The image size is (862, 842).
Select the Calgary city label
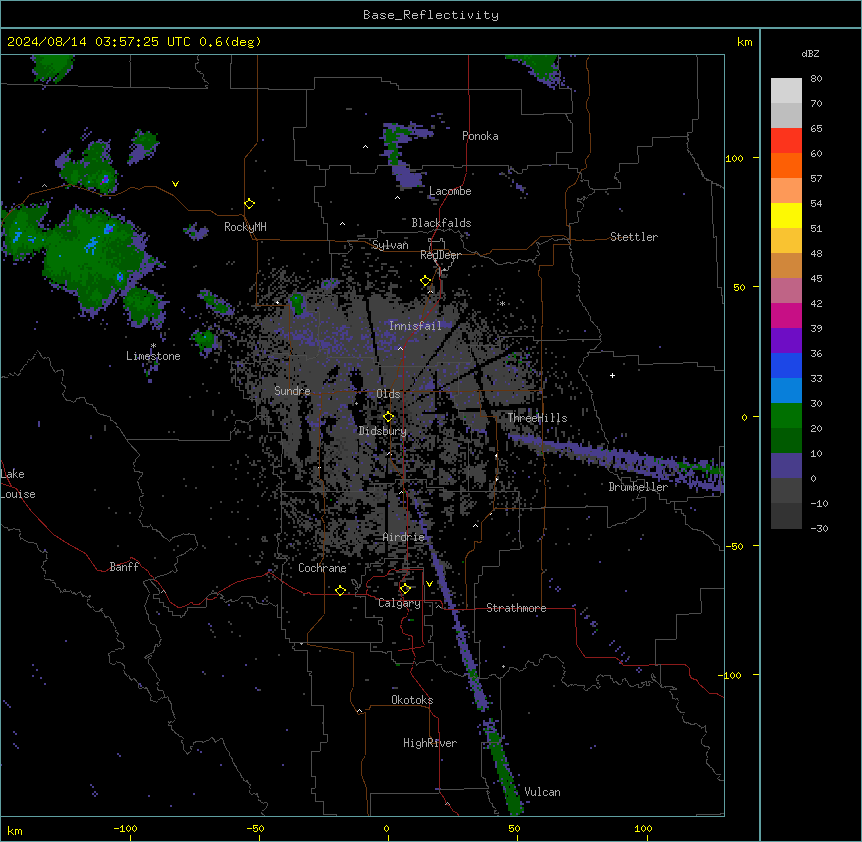pyautogui.click(x=399, y=603)
